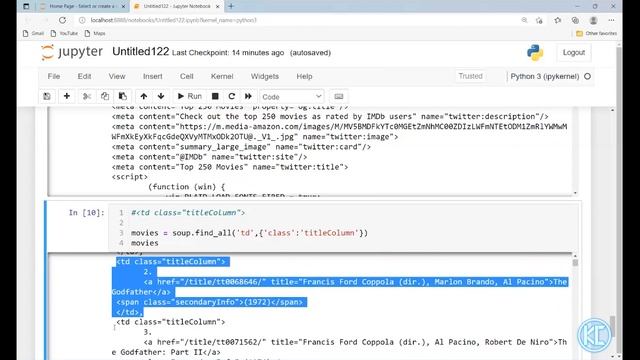Open the Kernel menu
Image resolution: width=640 pixels, height=360 pixels.
[x=222, y=76]
